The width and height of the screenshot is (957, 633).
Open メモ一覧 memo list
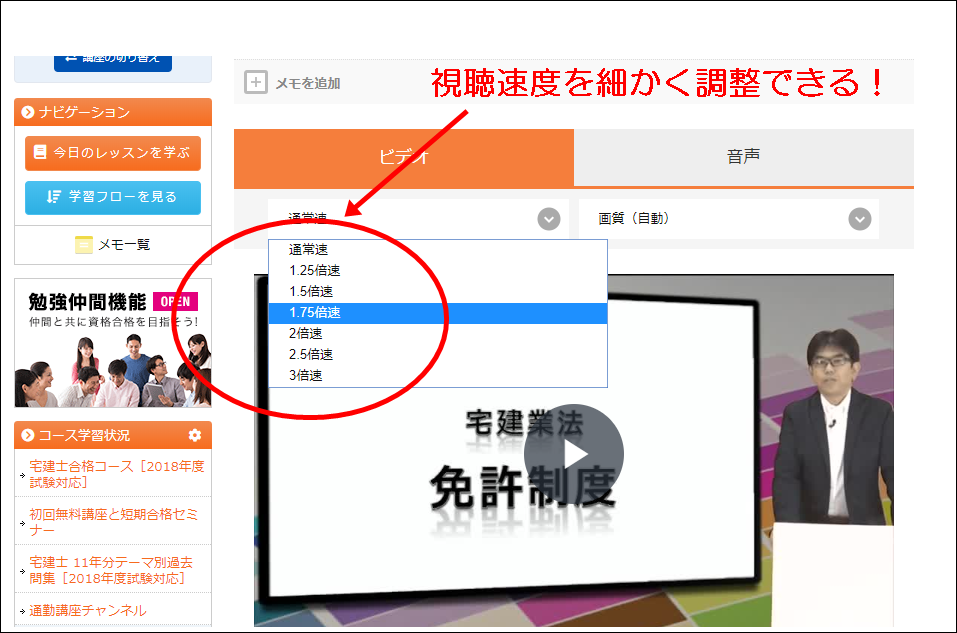pos(113,245)
